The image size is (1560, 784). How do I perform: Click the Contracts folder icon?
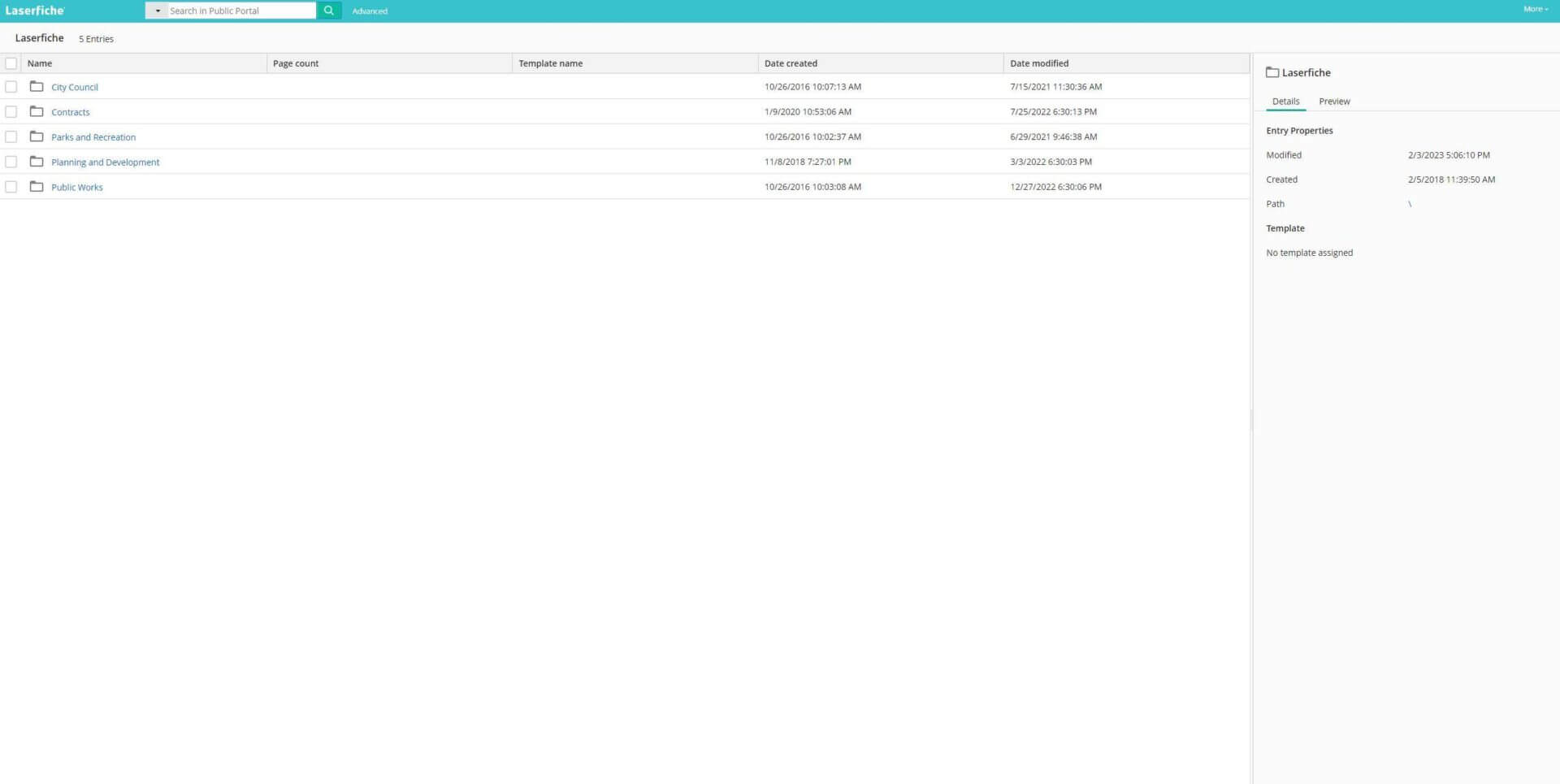click(37, 112)
